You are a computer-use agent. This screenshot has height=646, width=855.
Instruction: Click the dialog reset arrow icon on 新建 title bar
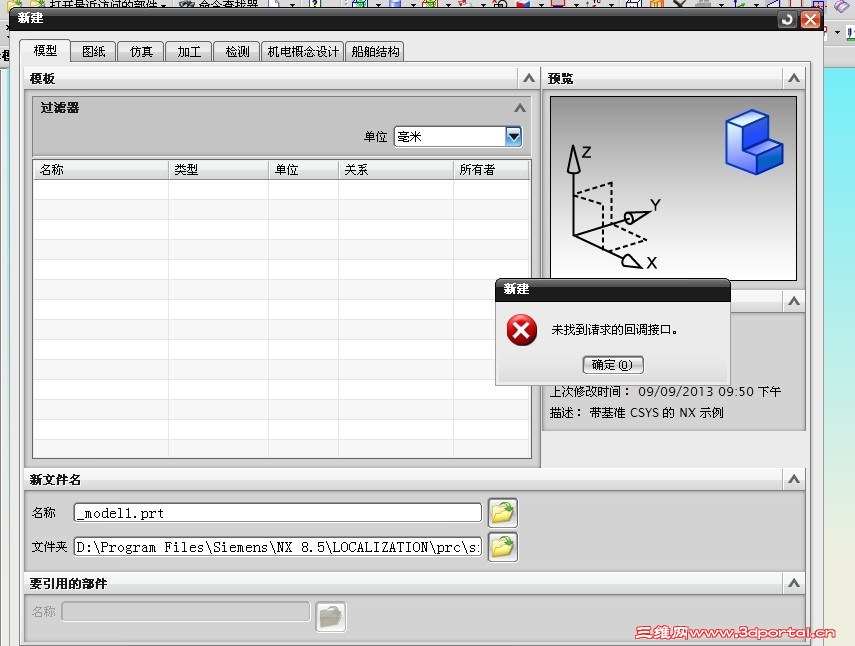(x=789, y=19)
